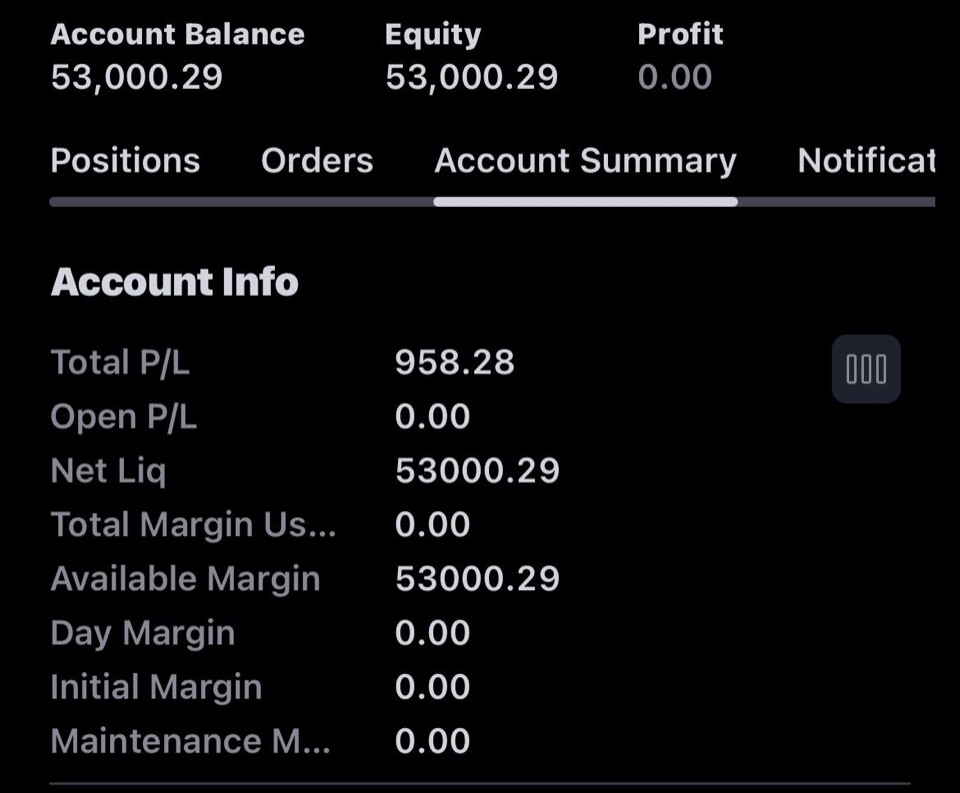Open the column layout icon button

[866, 369]
